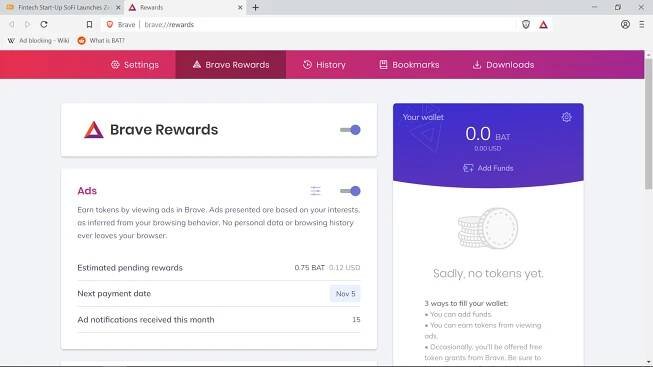This screenshot has width=653, height=367.
Task: Close the Fintech Start-Up SoFi tab
Action: (118, 7)
